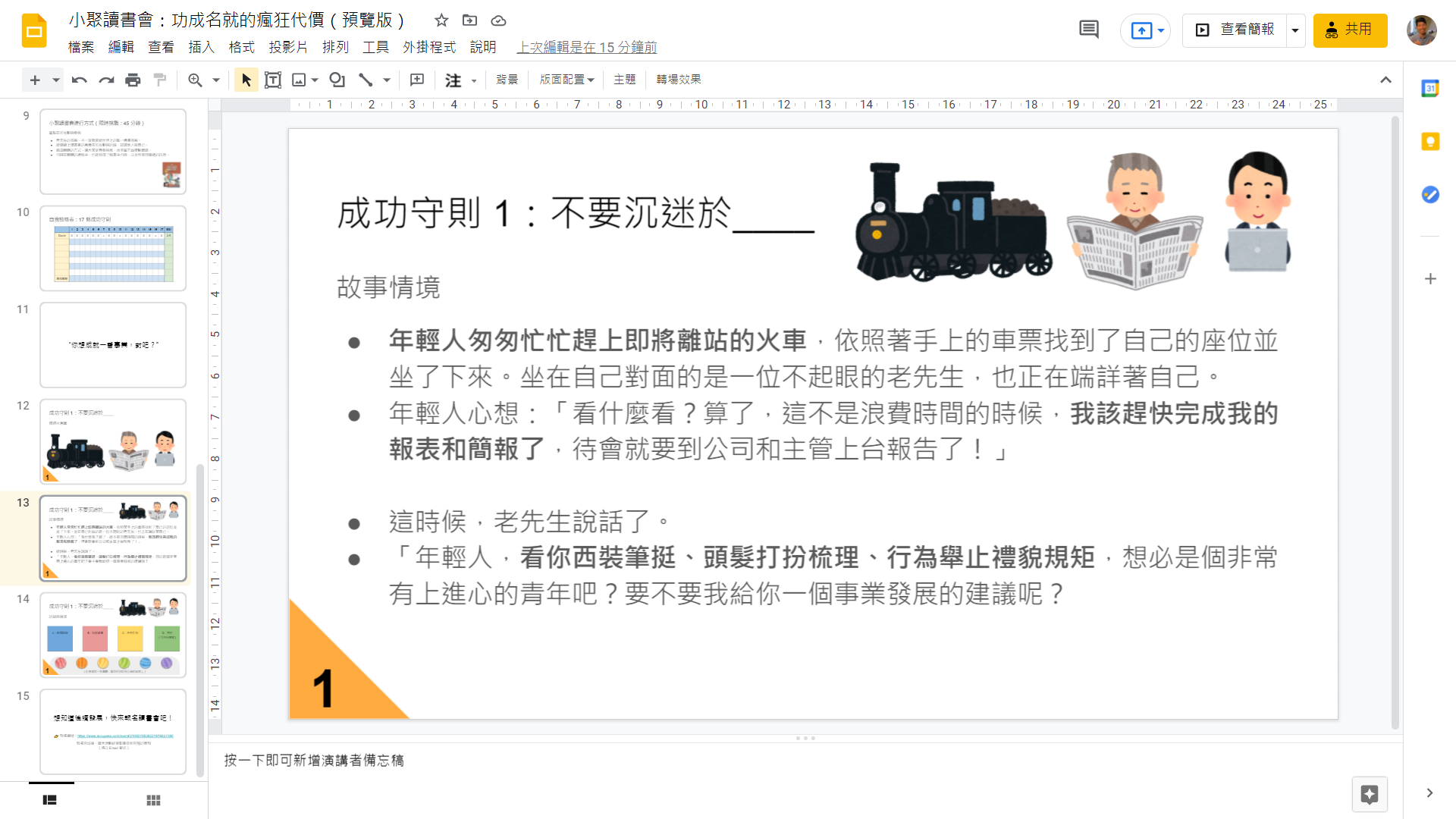This screenshot has height=819, width=1456.
Task: Open the Google Keep side panel icon
Action: coord(1430,142)
